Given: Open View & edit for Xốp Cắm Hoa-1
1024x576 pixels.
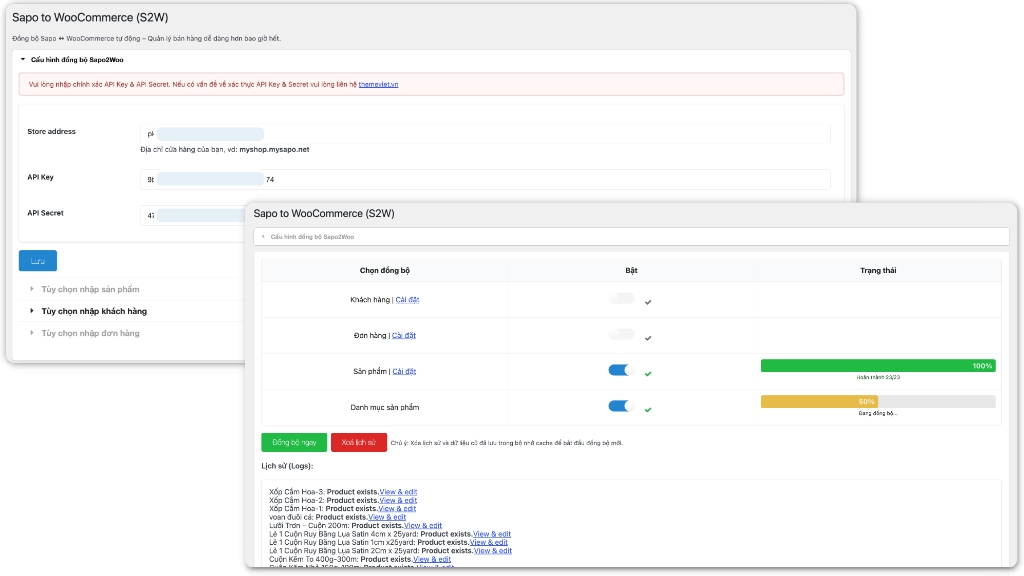Looking at the screenshot, I should (x=397, y=509).
